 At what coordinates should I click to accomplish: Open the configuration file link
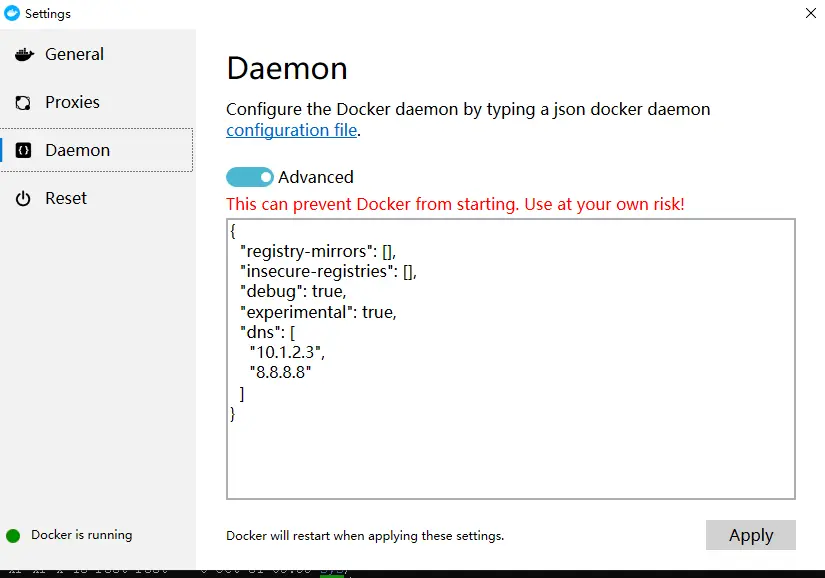(x=291, y=130)
